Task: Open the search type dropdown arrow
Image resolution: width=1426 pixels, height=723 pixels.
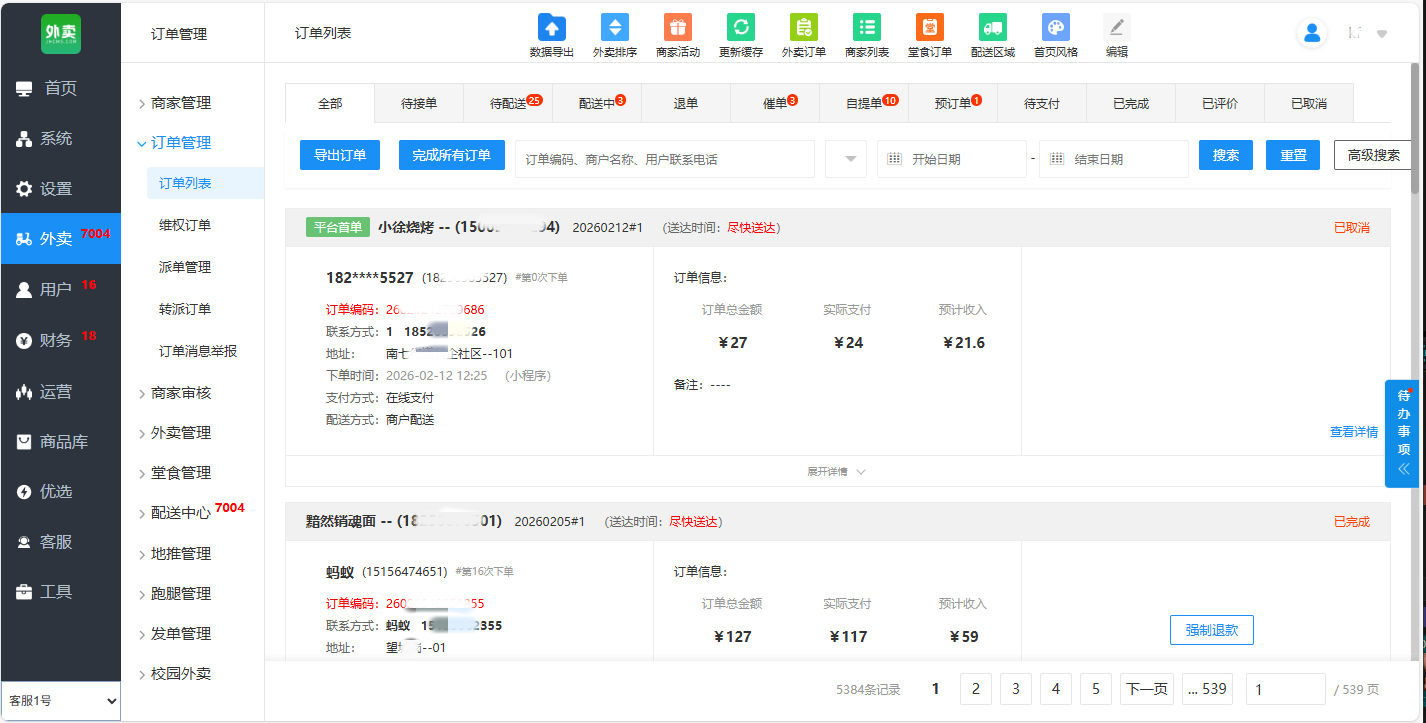Action: [x=846, y=159]
